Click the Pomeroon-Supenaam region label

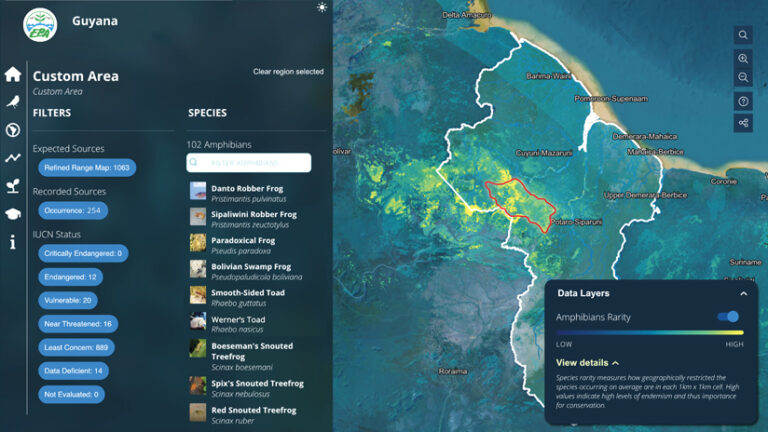(611, 99)
